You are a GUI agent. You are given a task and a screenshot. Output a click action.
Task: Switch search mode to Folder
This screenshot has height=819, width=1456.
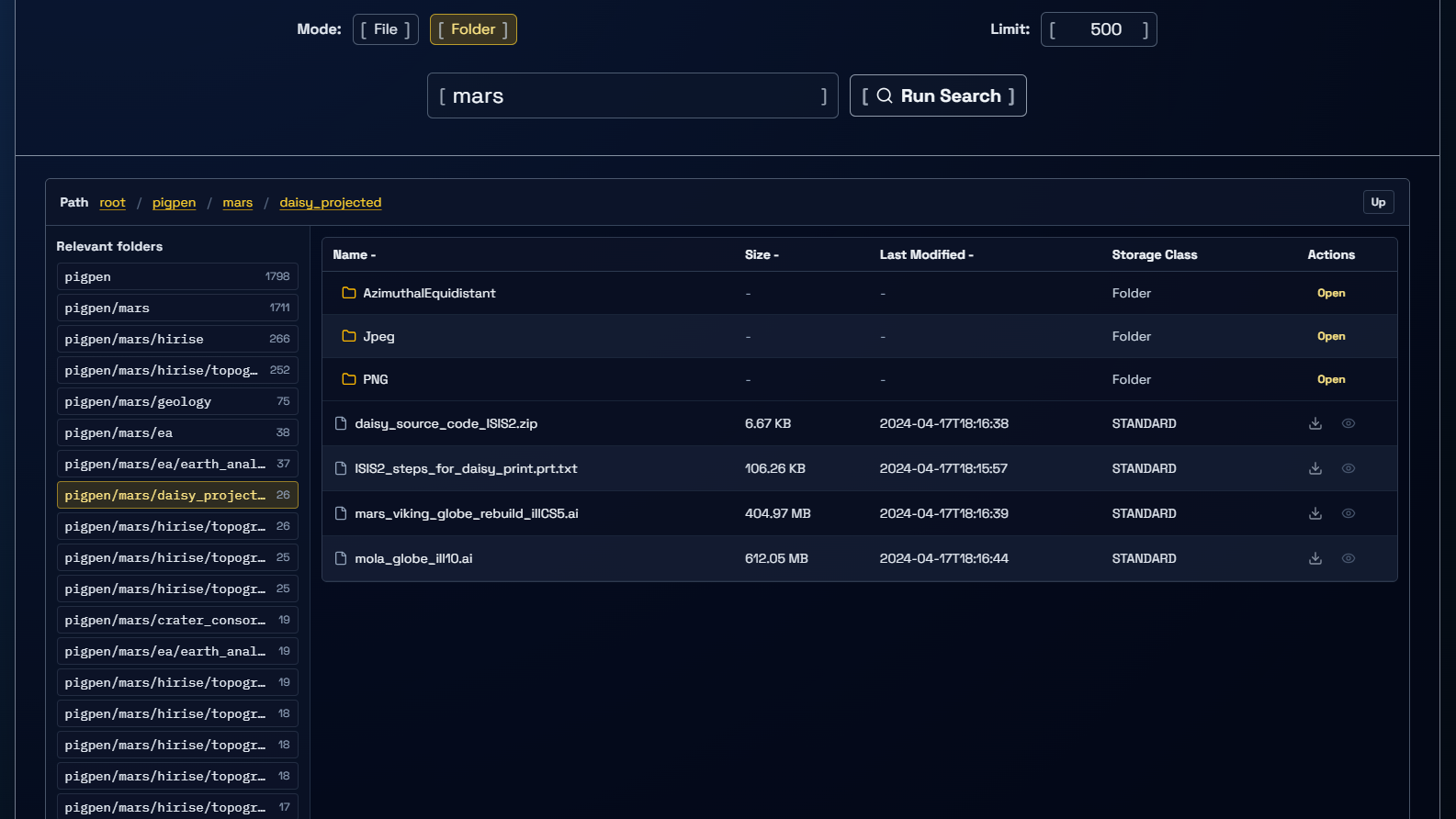[473, 29]
